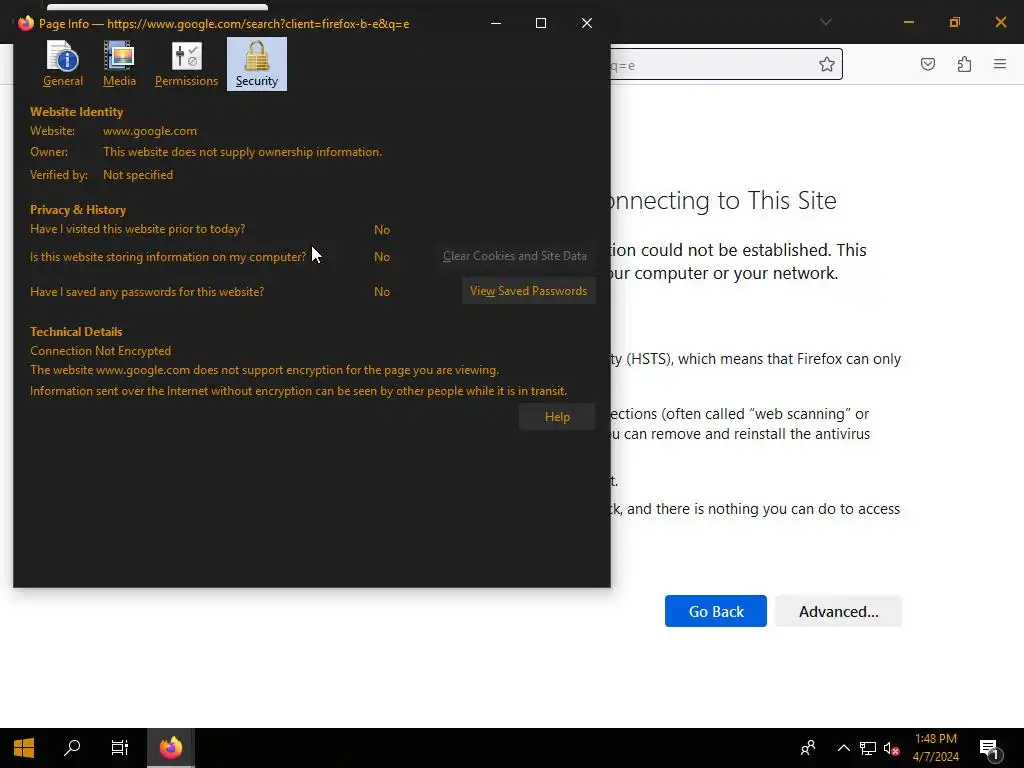The image size is (1024, 768).
Task: Open Firefox hamburger application menu
Action: click(1000, 64)
